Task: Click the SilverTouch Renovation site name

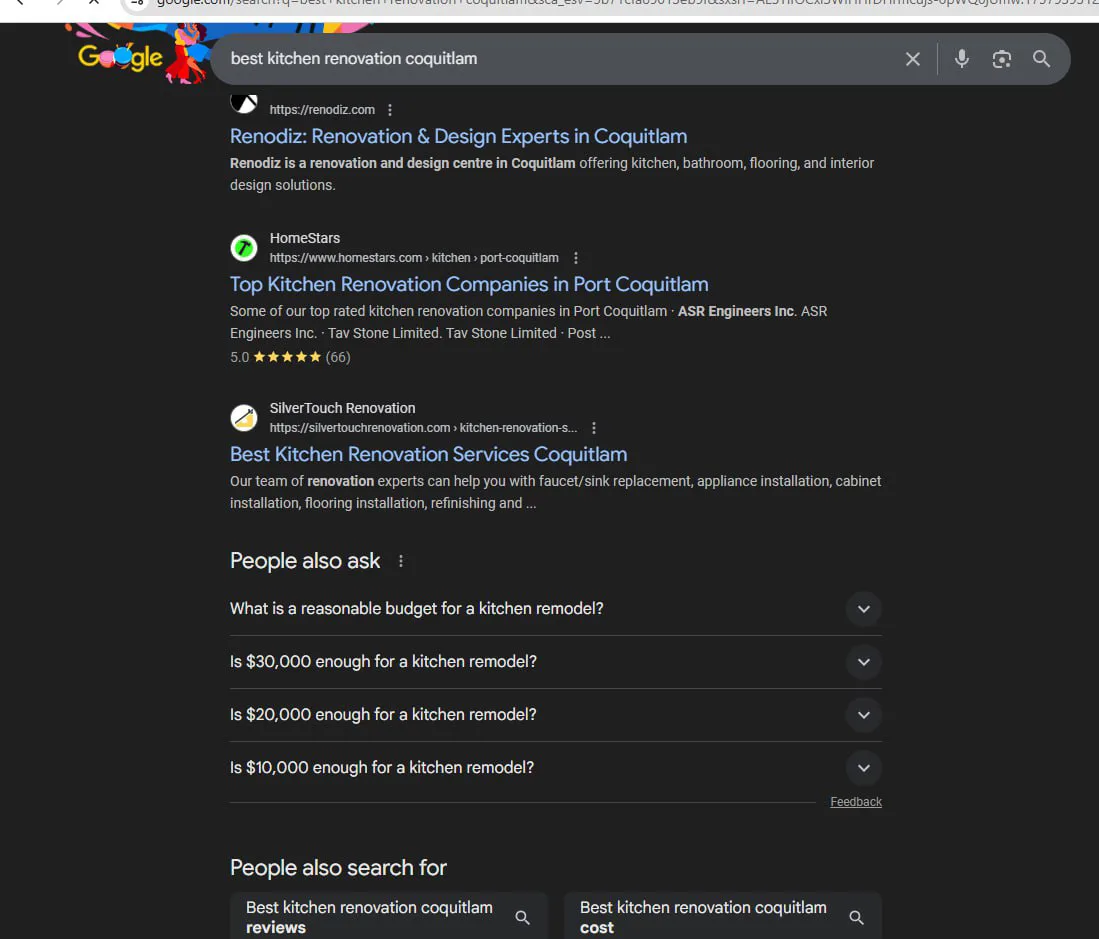Action: 343,408
